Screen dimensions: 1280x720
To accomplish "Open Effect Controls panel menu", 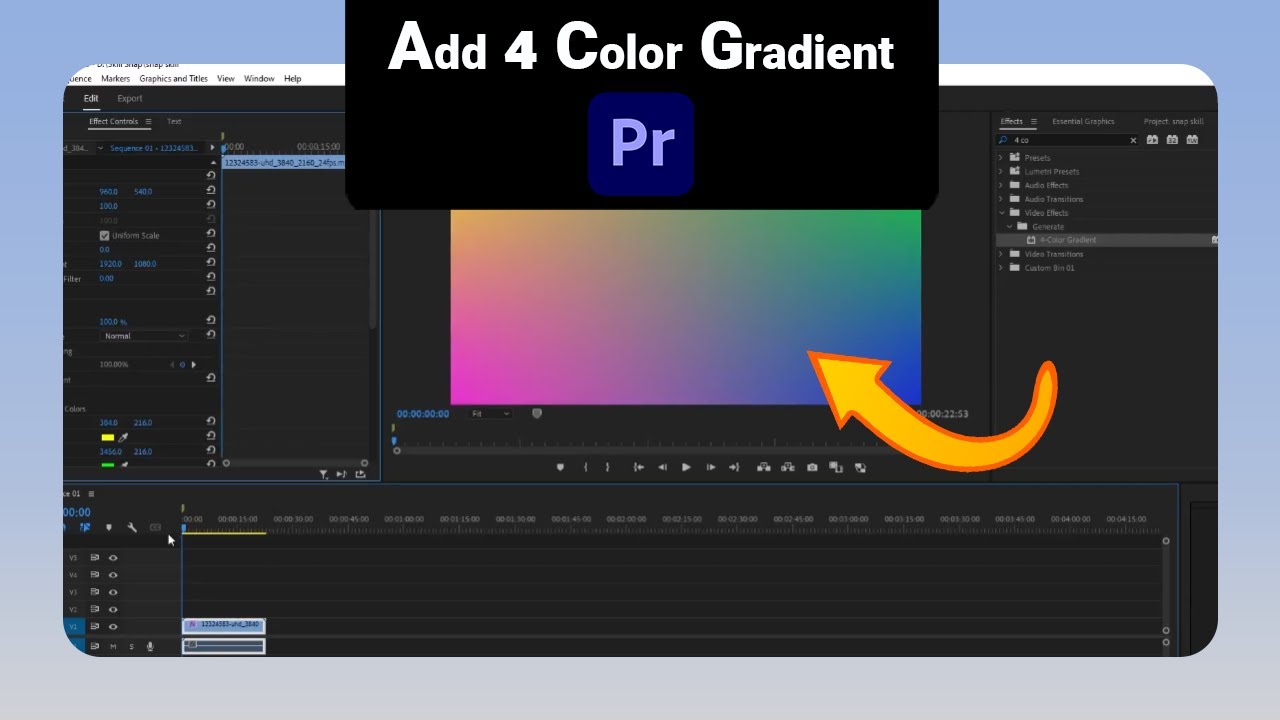I will point(148,122).
